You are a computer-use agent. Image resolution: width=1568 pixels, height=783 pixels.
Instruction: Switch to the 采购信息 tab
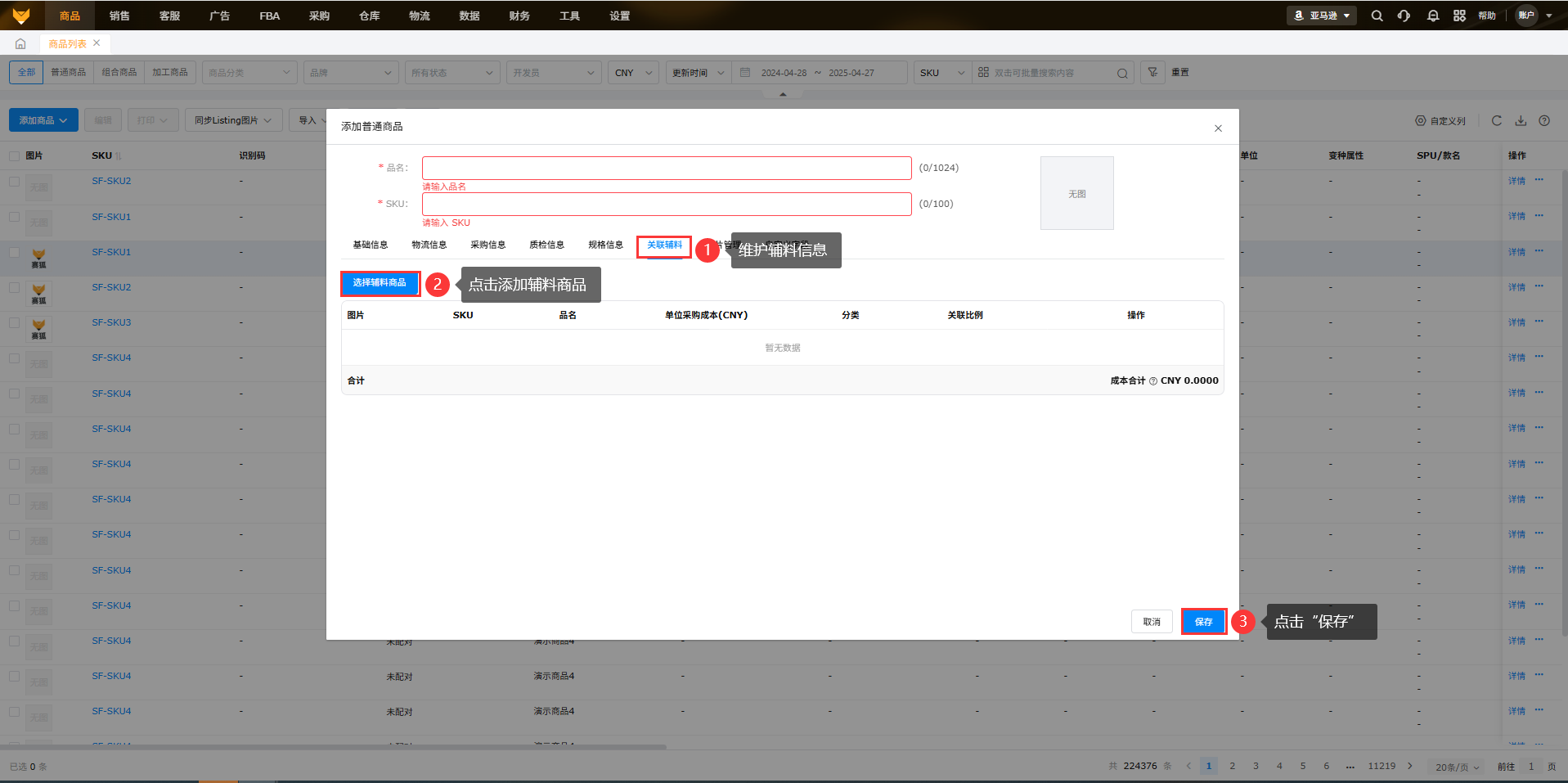488,245
